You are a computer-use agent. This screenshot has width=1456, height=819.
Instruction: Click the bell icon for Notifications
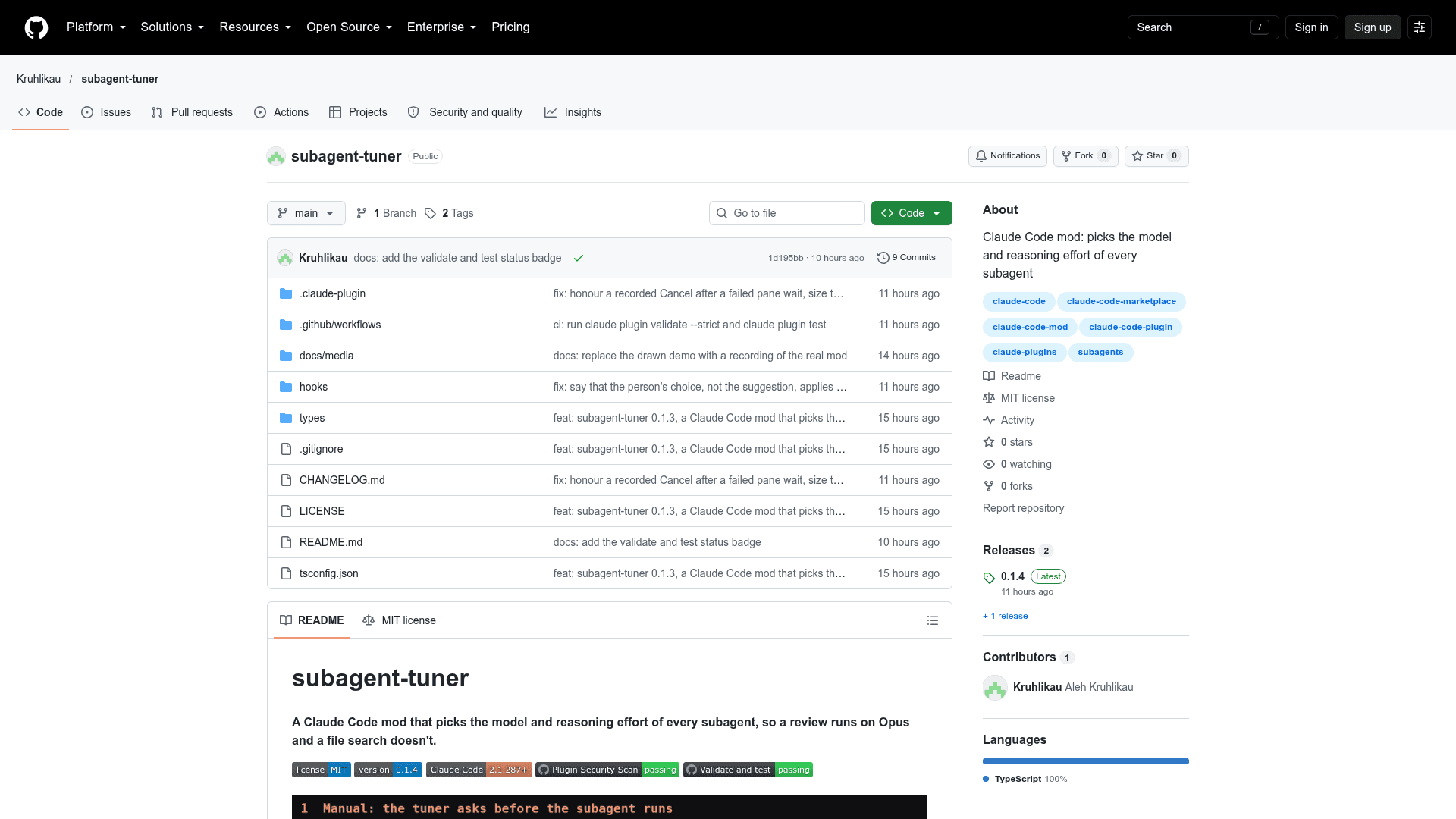point(981,156)
